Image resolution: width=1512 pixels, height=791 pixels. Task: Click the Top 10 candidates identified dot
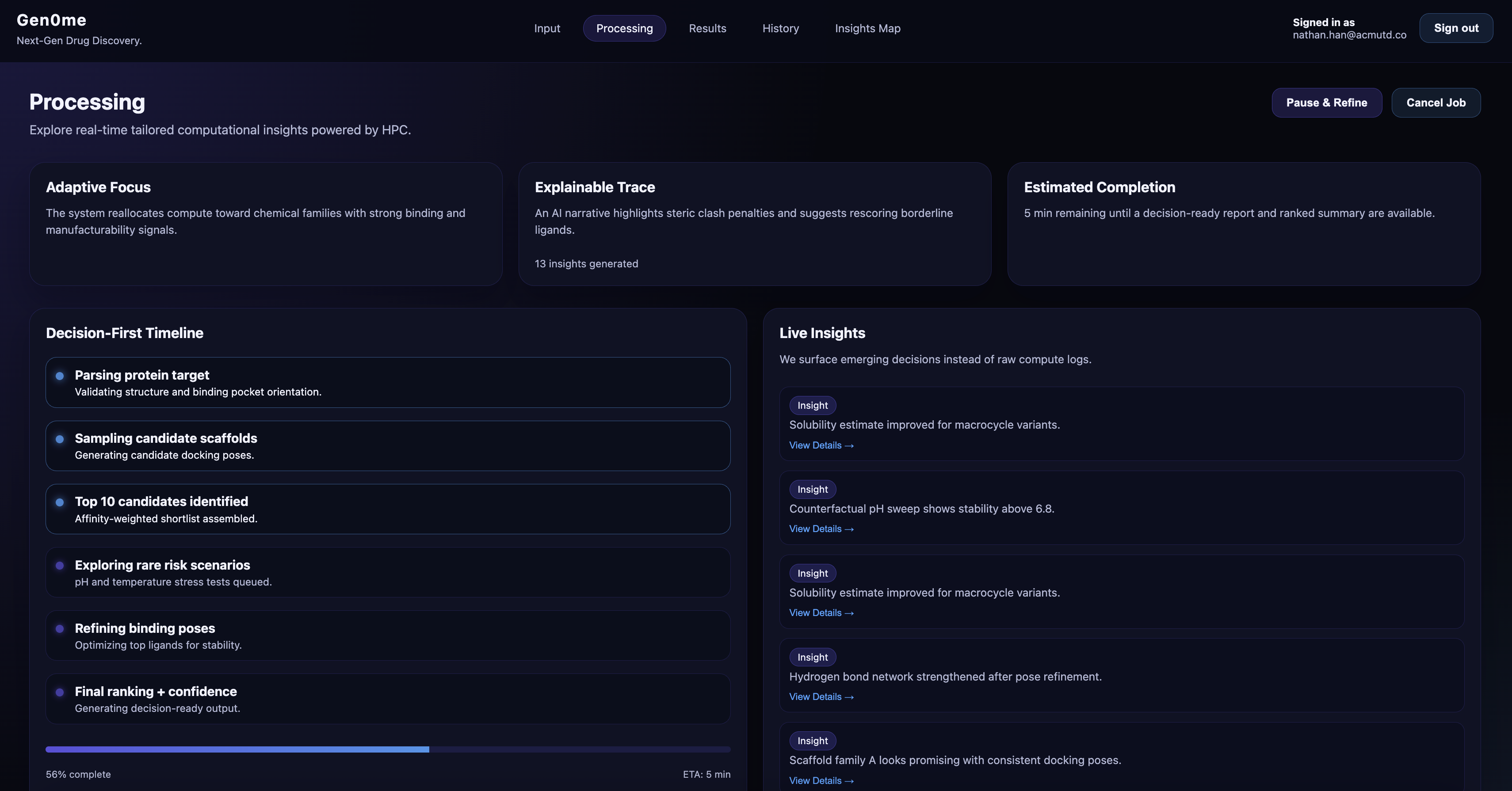pos(60,502)
